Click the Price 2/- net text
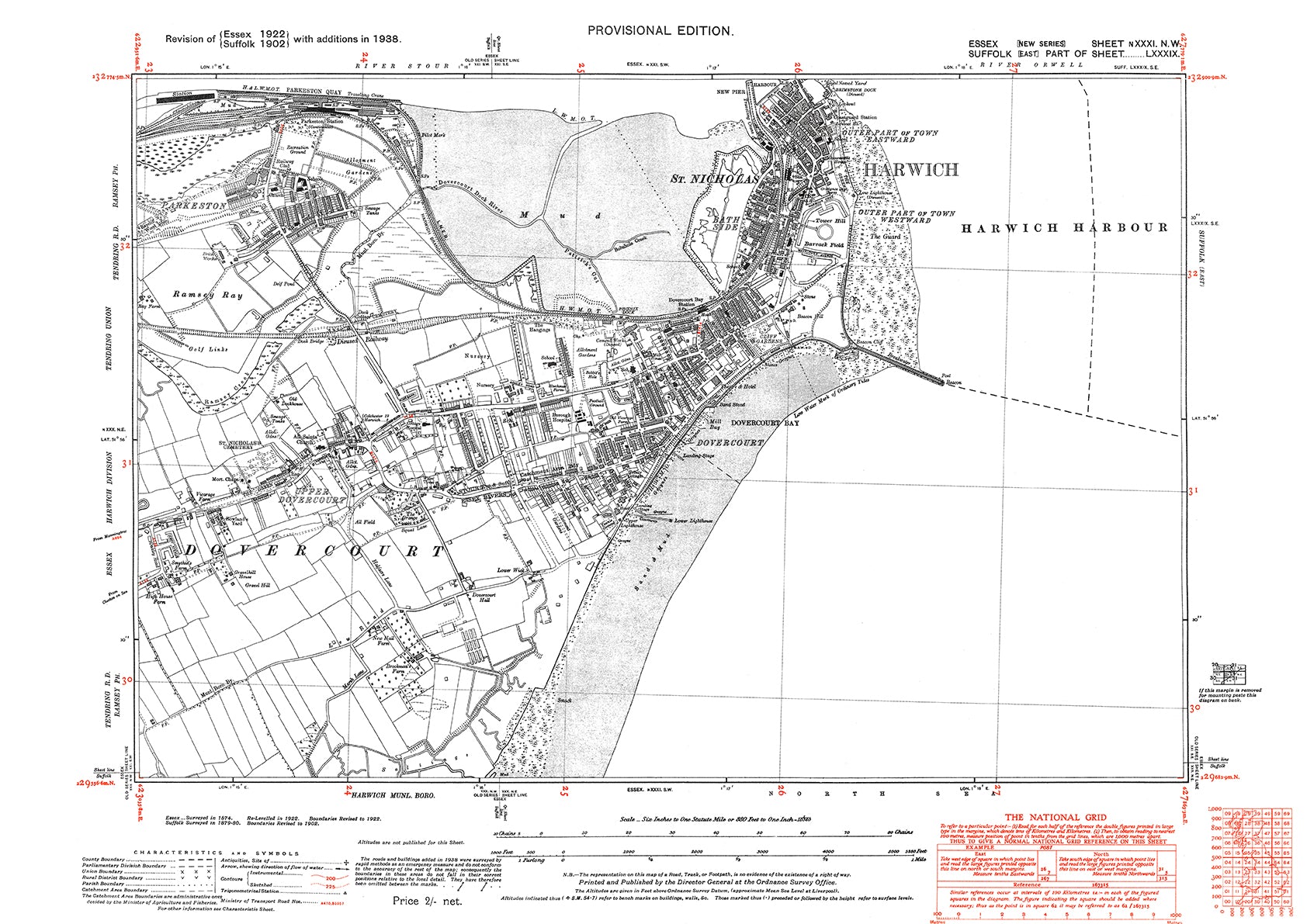The image size is (1307, 924). coord(427,901)
